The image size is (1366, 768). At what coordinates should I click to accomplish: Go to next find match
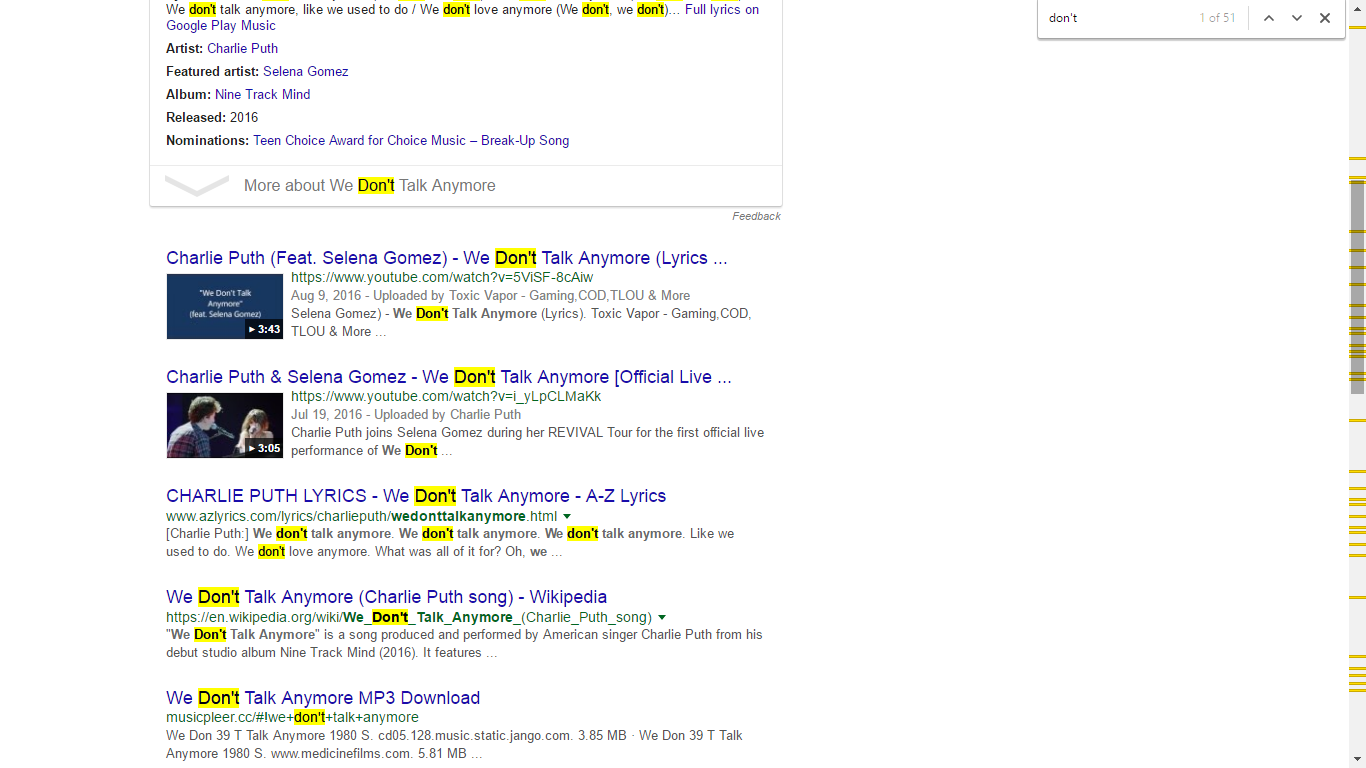point(1297,18)
